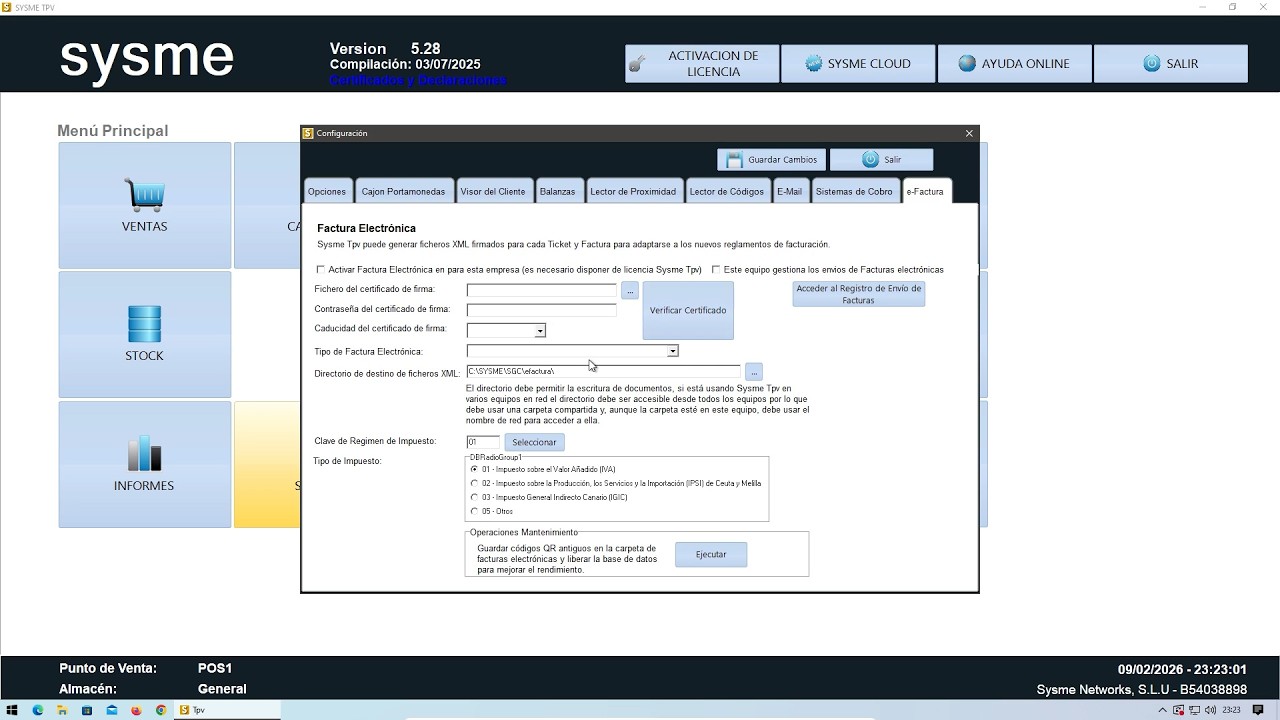Switch to the Opciones tab

coord(327,191)
